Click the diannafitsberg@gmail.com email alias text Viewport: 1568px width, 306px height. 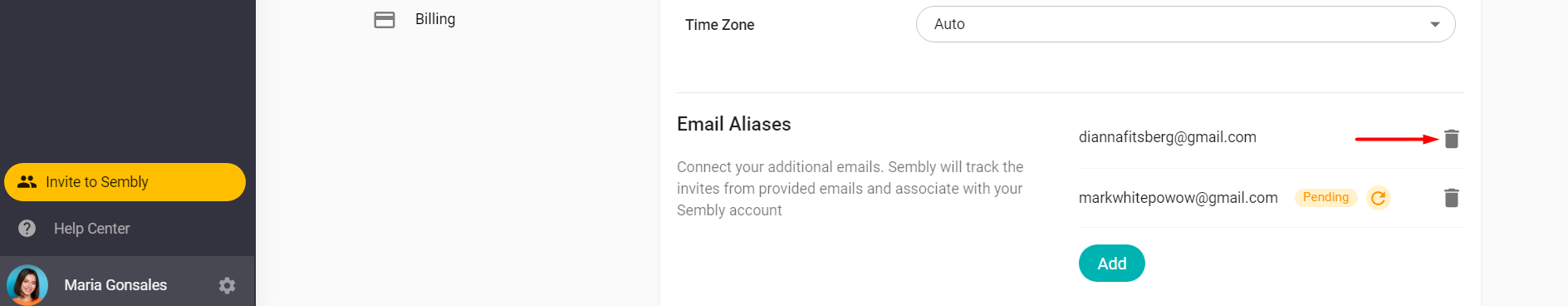pos(1167,137)
